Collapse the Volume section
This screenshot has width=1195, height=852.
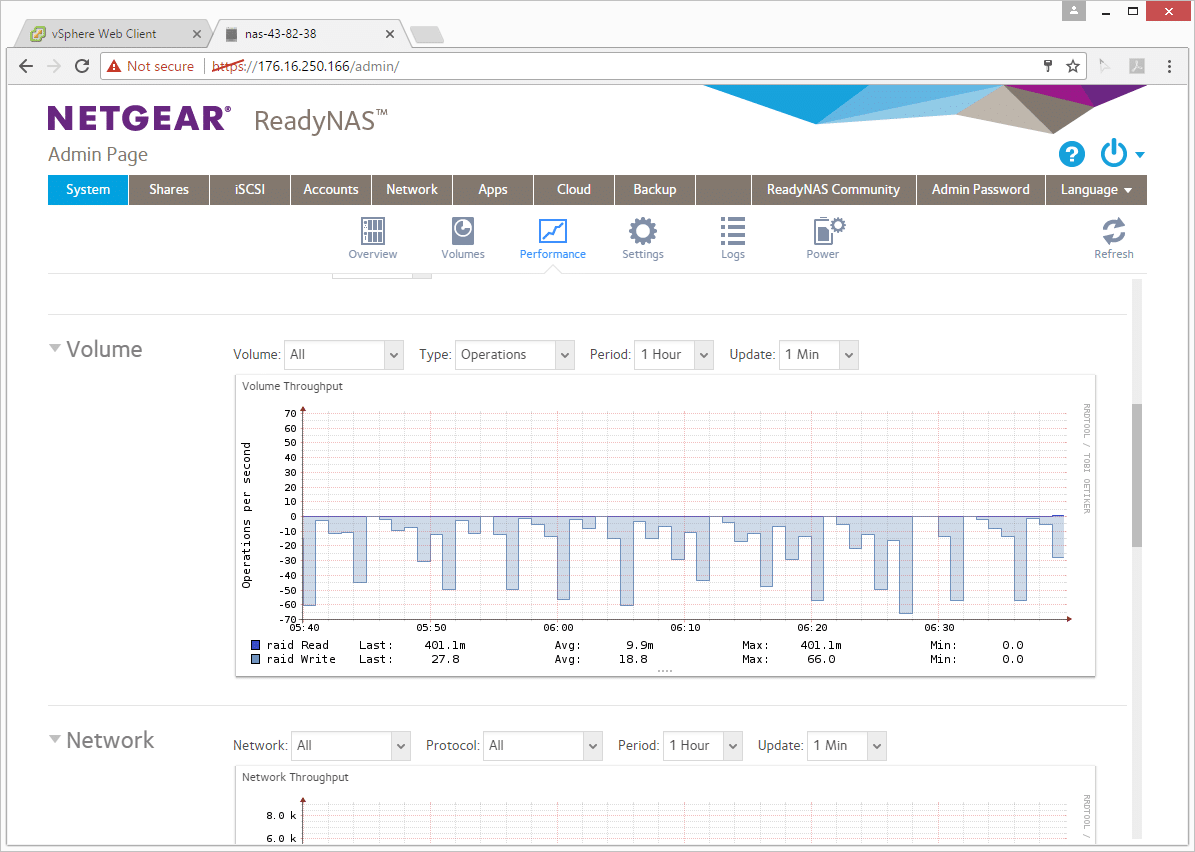[x=55, y=348]
